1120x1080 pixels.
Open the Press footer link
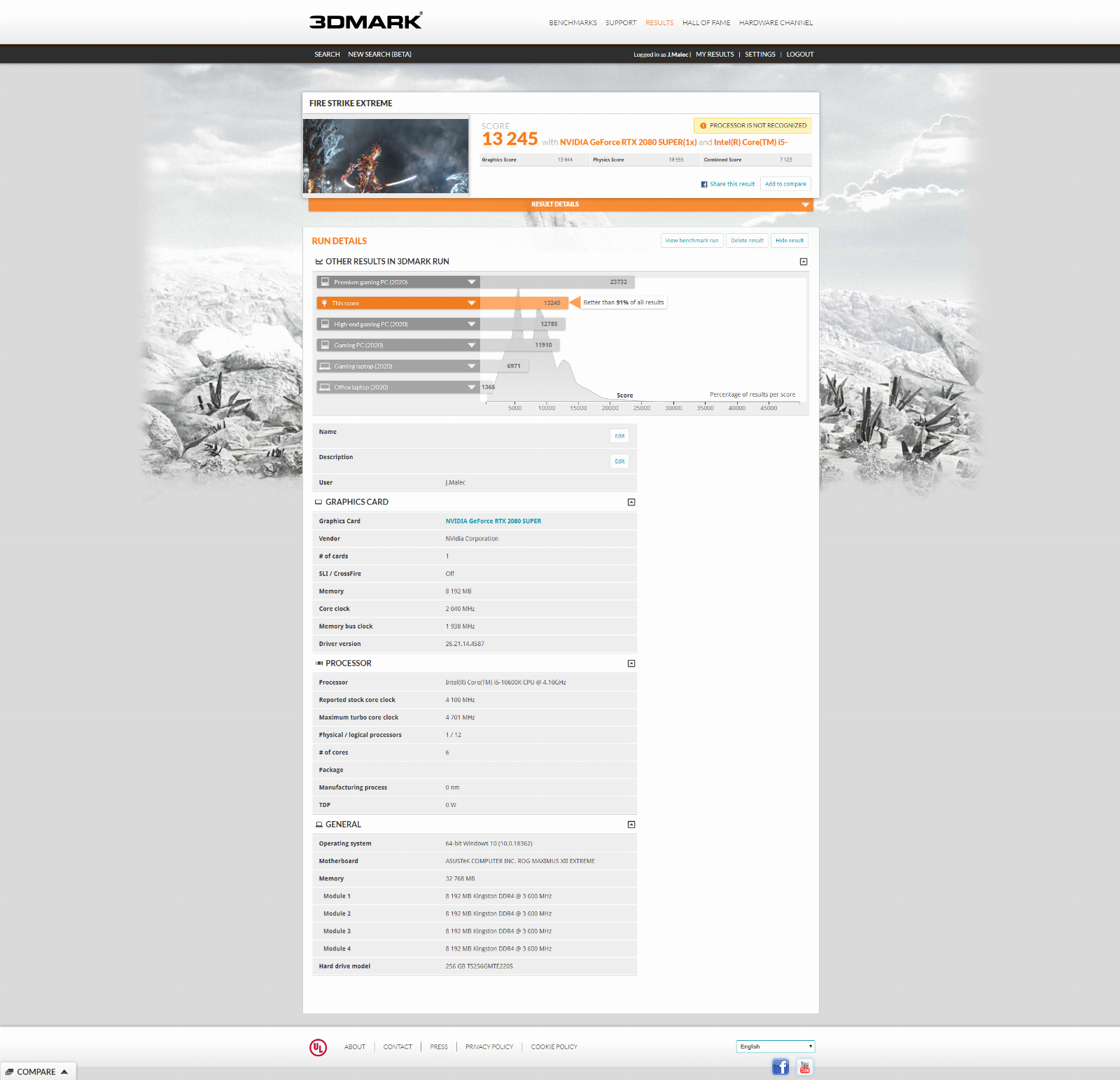coord(439,1047)
